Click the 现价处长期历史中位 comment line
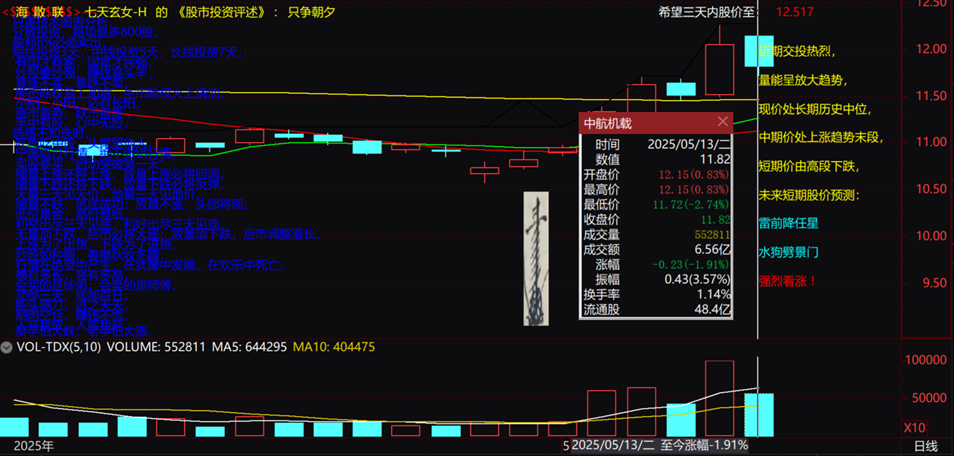This screenshot has height=469, width=954. [x=815, y=109]
